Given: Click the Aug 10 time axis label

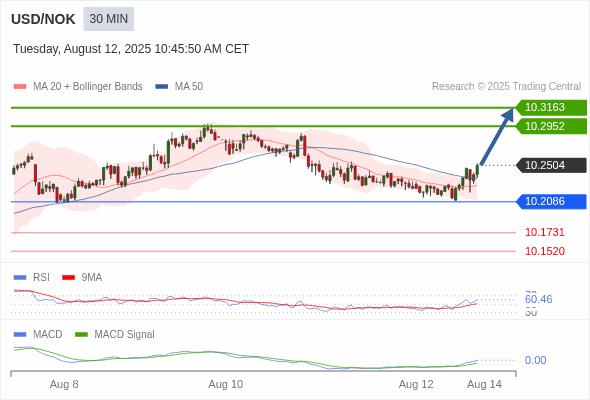Looking at the screenshot, I should tap(226, 384).
